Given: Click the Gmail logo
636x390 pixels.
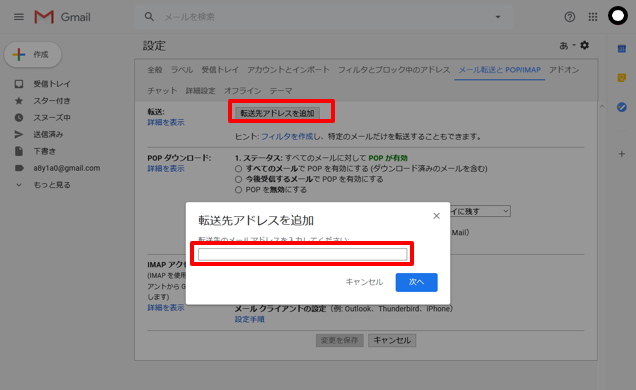Looking at the screenshot, I should pos(62,17).
